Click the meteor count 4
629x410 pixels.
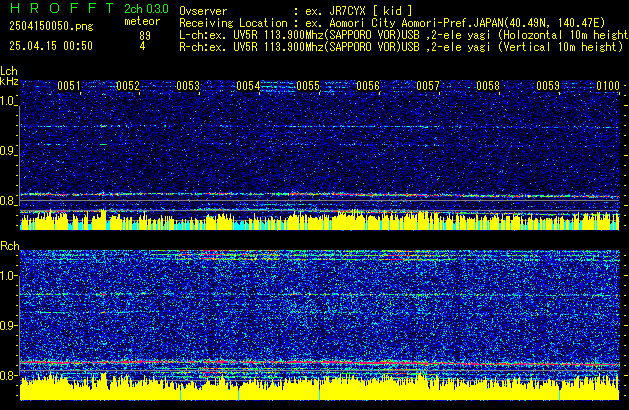[142, 46]
